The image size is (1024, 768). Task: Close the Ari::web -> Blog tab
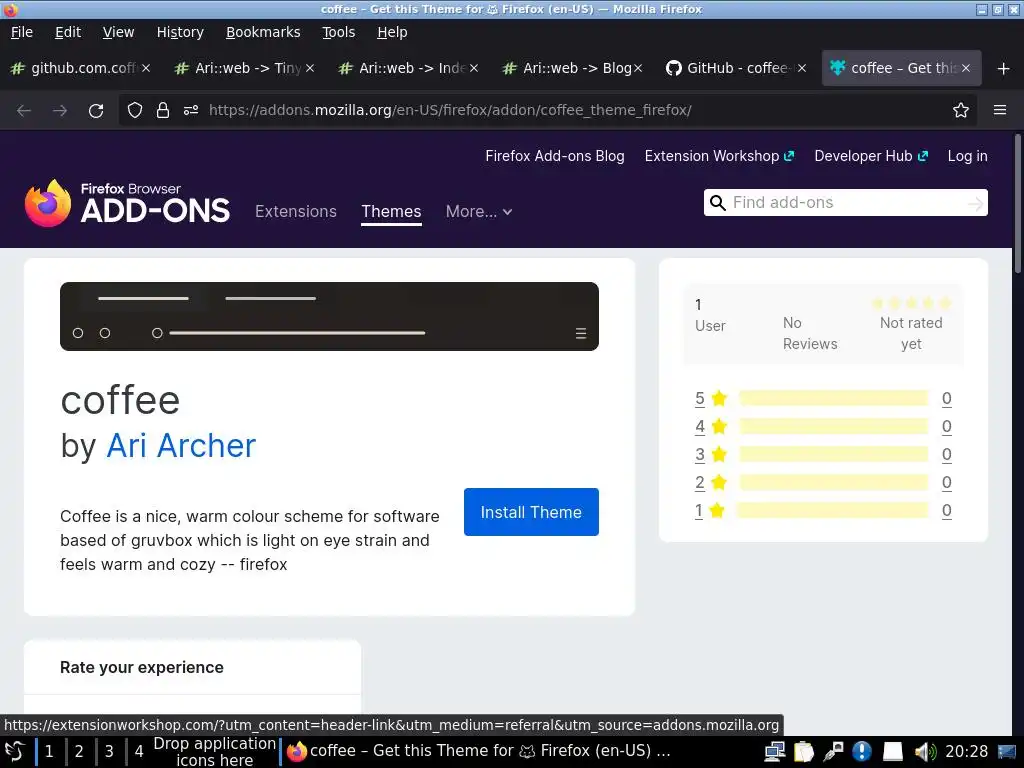pyautogui.click(x=638, y=68)
